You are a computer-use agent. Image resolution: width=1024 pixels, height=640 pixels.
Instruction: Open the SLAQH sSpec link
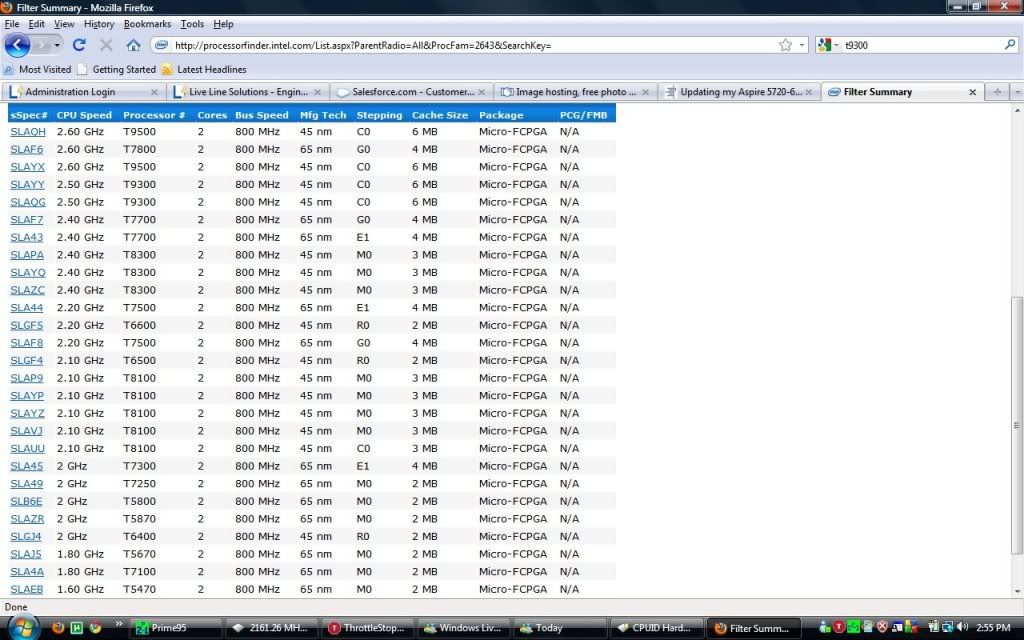coord(28,132)
